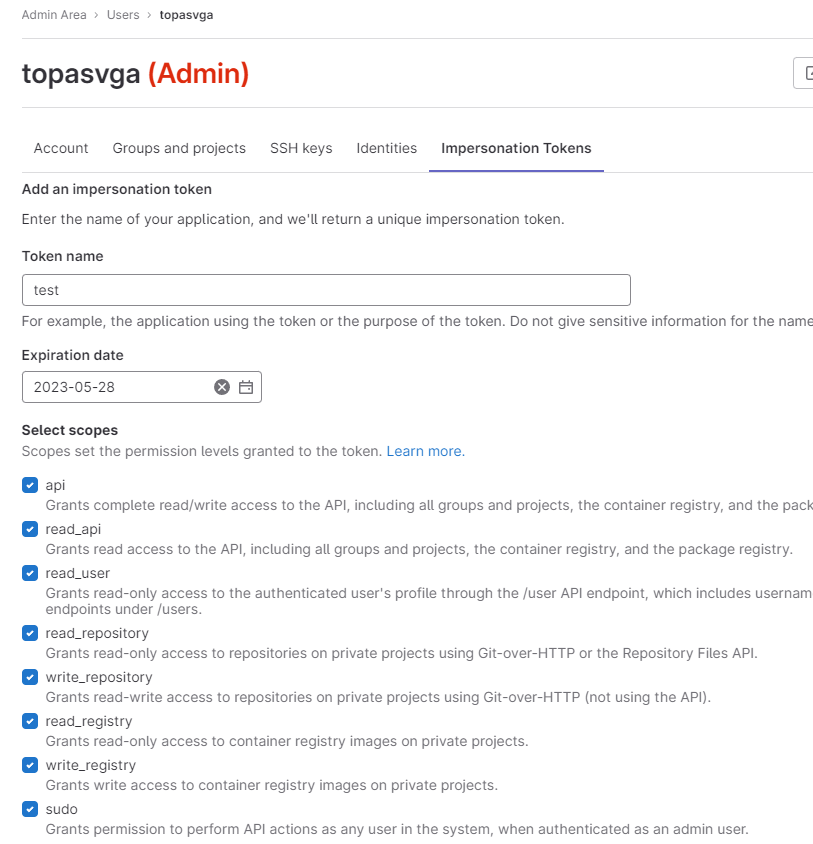Screen dimensions: 813x844
Task: Uncheck the read_api scope checkbox
Action: click(x=30, y=529)
